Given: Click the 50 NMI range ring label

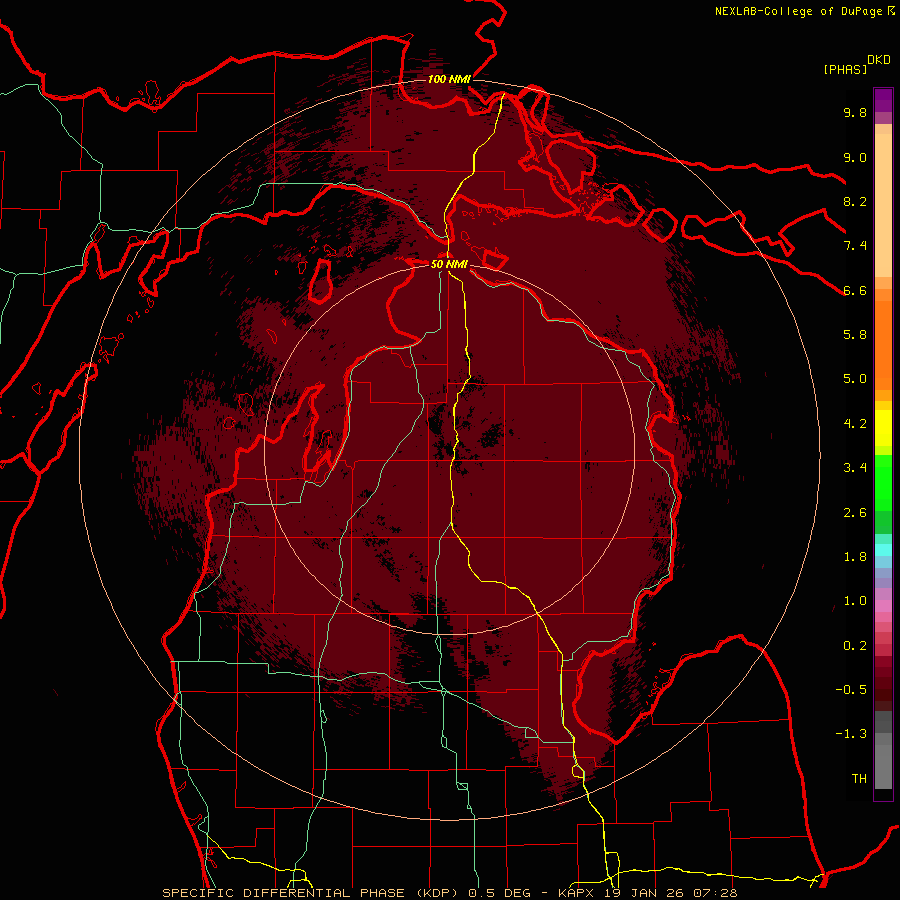Looking at the screenshot, I should pyautogui.click(x=449, y=264).
